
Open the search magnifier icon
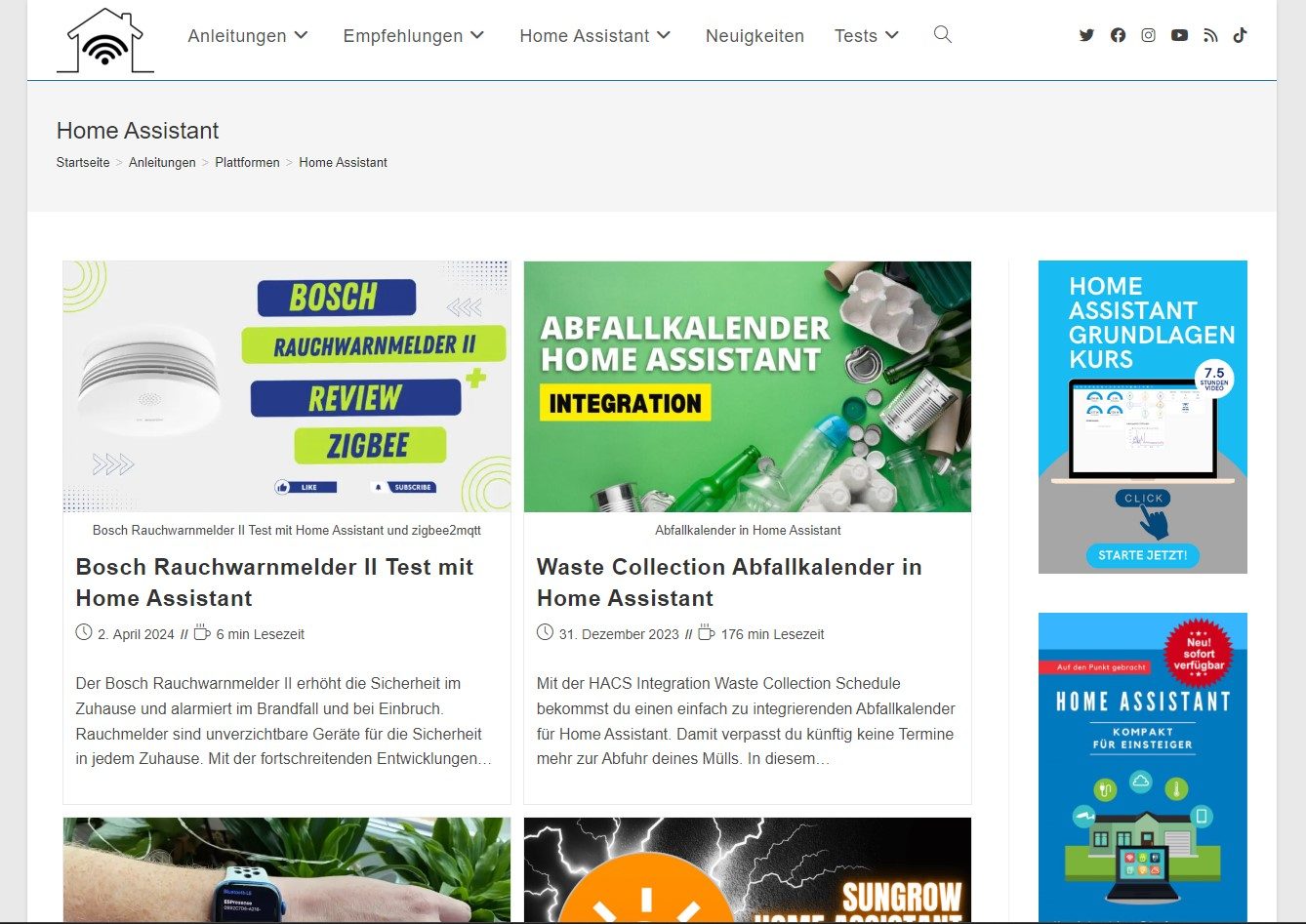(x=942, y=34)
